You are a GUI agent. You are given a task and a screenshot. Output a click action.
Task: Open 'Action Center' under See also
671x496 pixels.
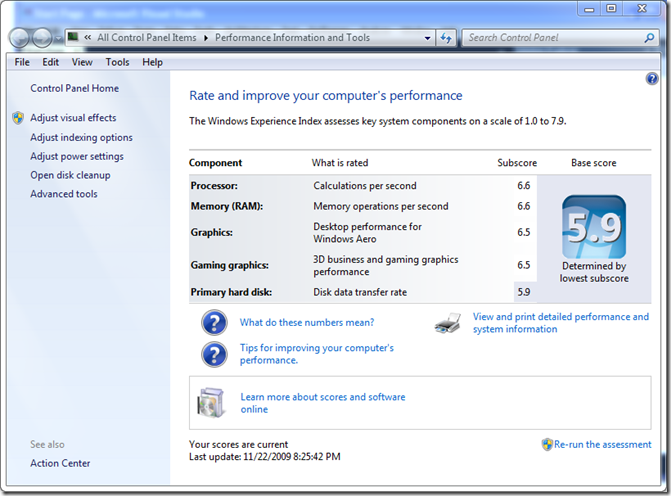coord(60,463)
